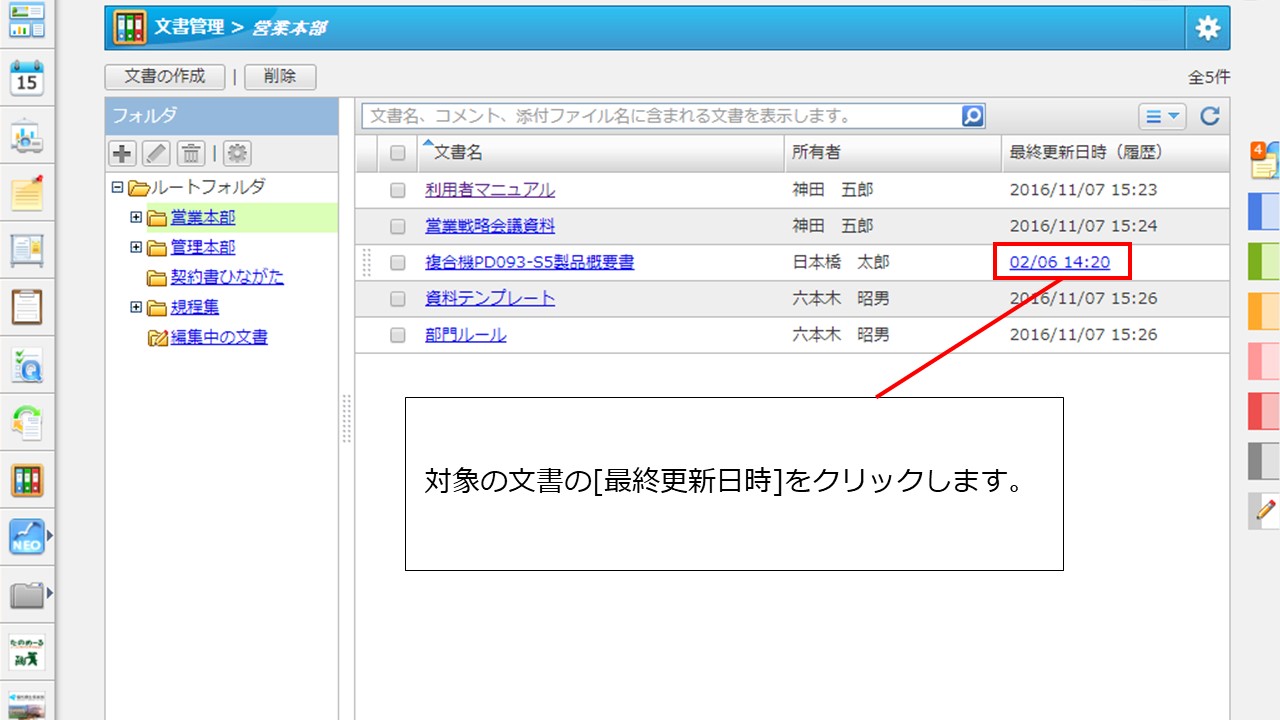
Task: Expand the 規程集 folder node
Action: (x=136, y=307)
